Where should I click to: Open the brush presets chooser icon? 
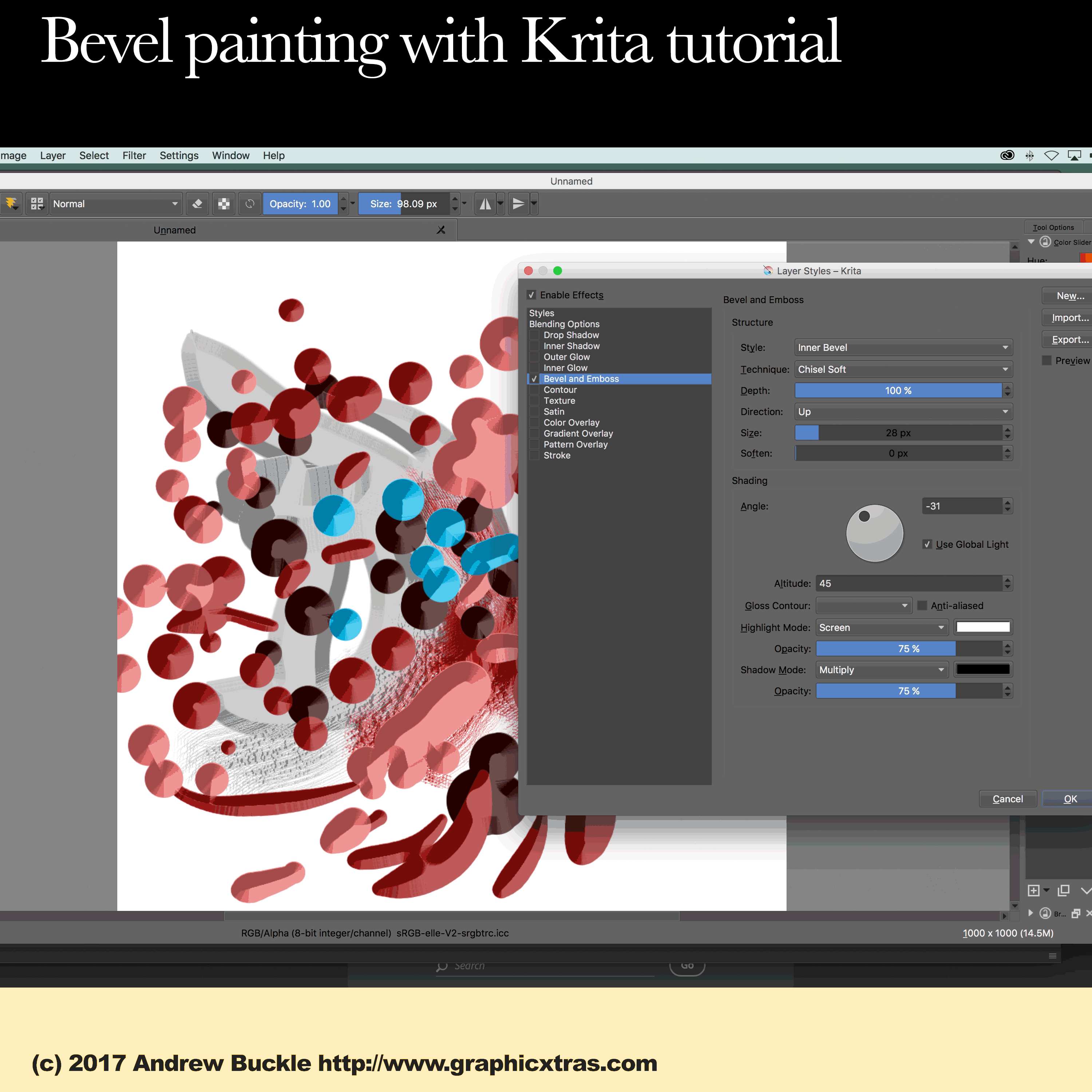coord(11,203)
